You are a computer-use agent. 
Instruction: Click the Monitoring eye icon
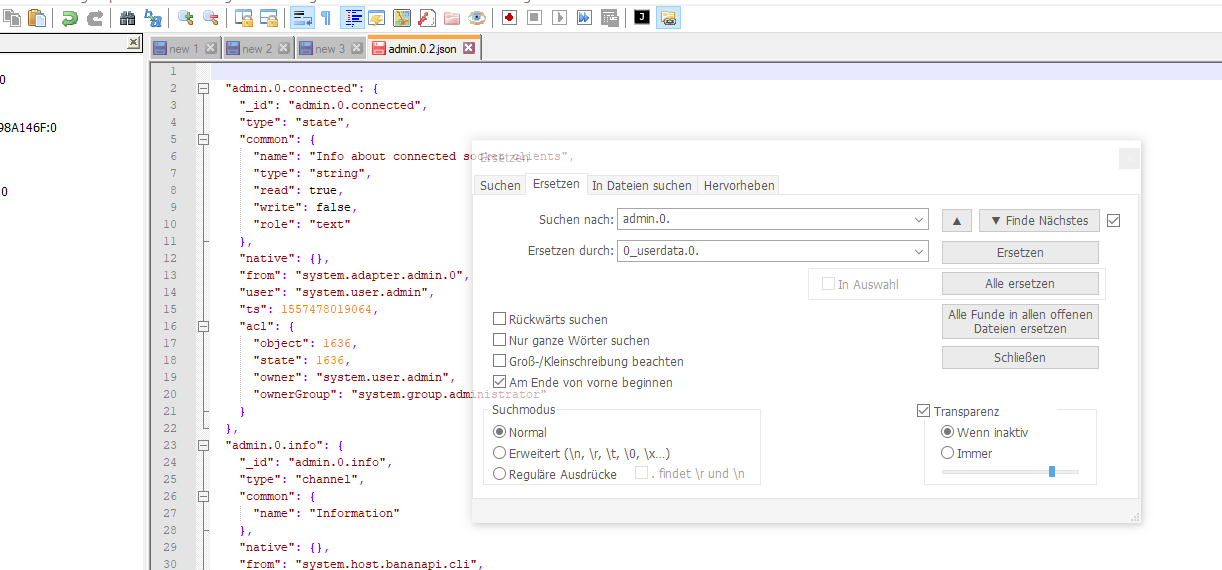[477, 18]
